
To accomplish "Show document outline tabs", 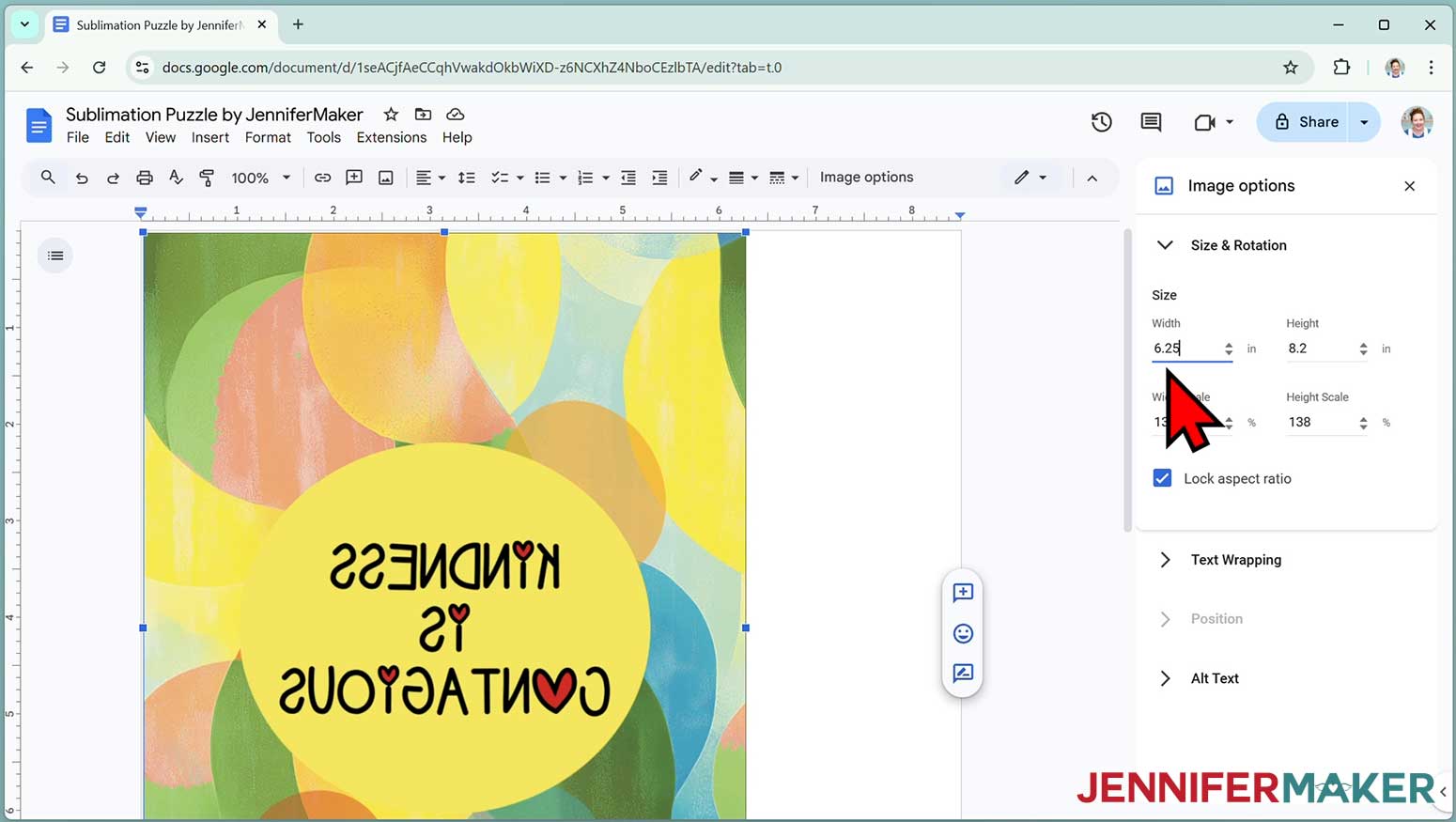I will tap(55, 256).
